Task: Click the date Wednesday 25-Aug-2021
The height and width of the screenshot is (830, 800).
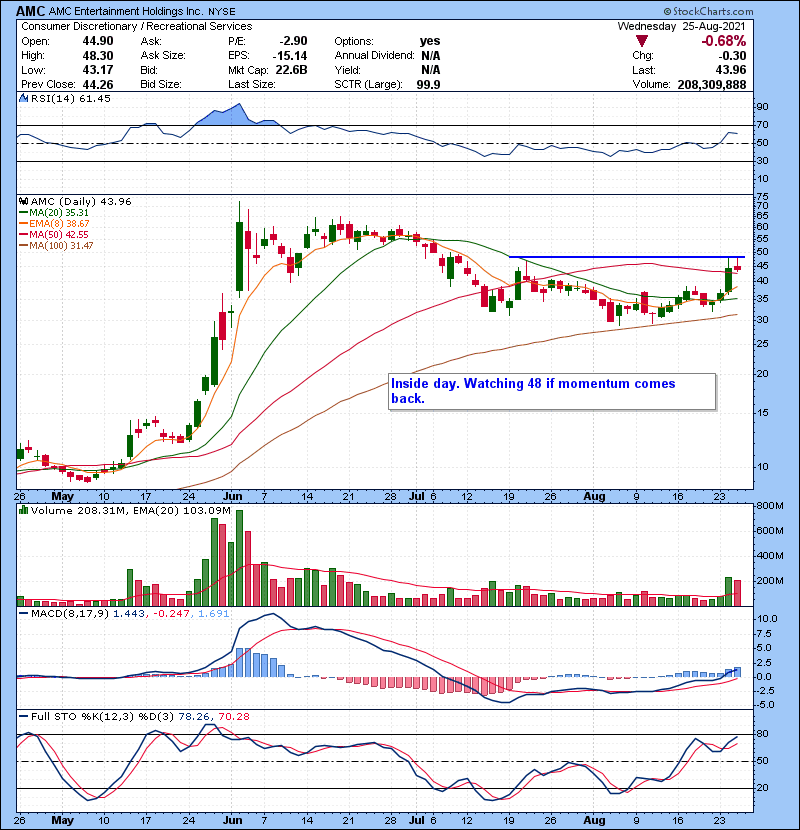Action: [681, 26]
